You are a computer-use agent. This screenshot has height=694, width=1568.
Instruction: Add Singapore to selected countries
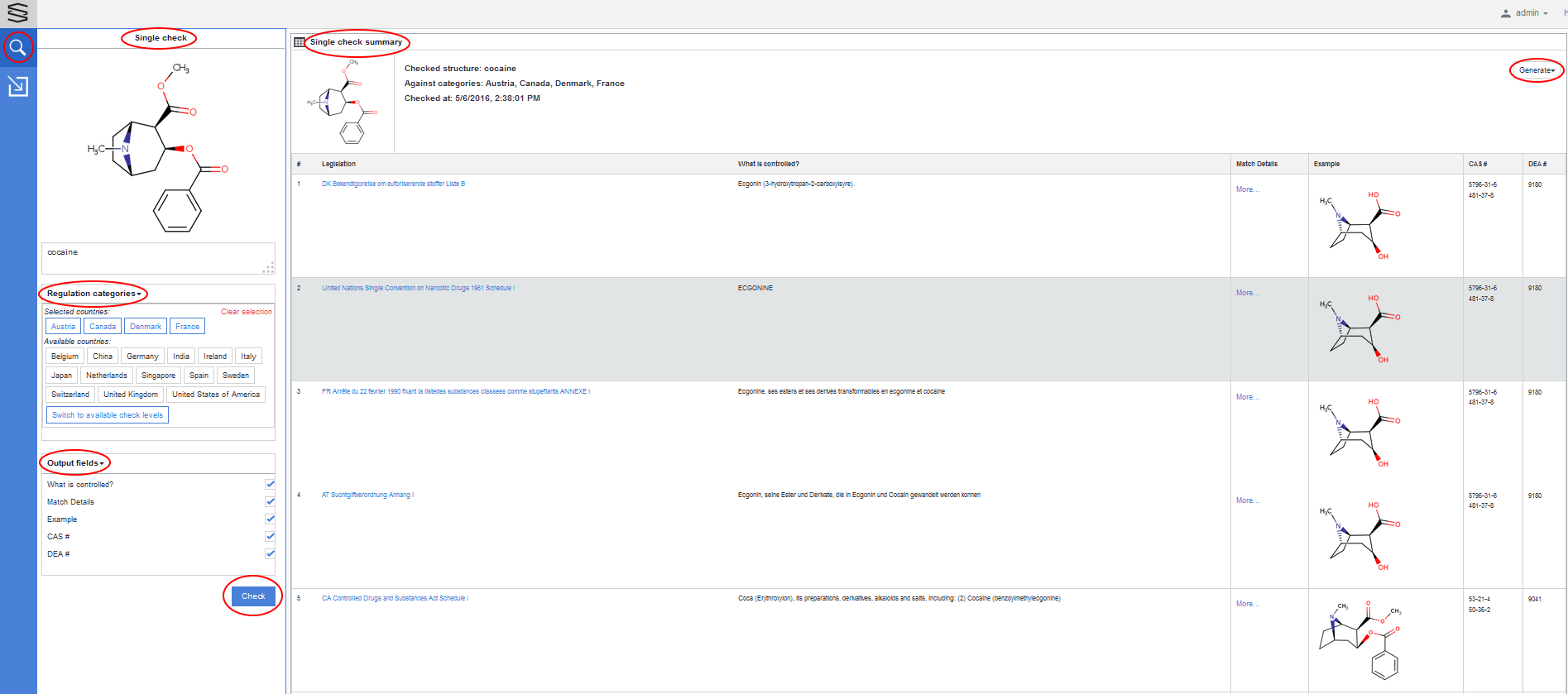[x=158, y=375]
